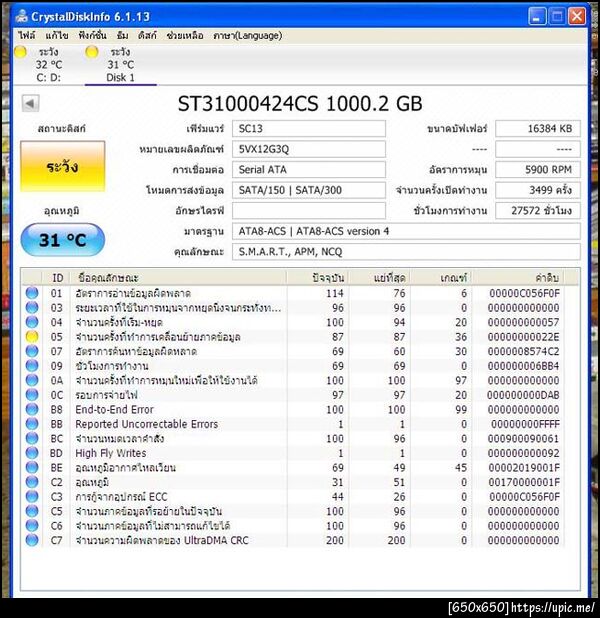
Task: Click blue status icon of attribute C5
Action: pos(32,511)
